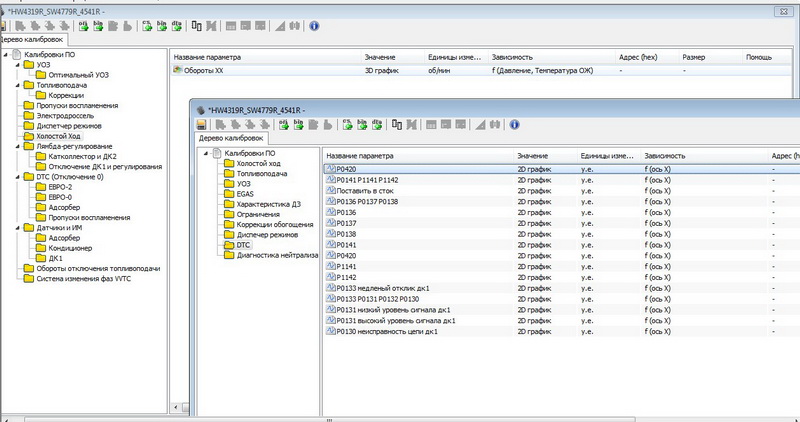Select the Дерево калибровок tab in back window
The height and width of the screenshot is (422, 800).
pos(33,39)
